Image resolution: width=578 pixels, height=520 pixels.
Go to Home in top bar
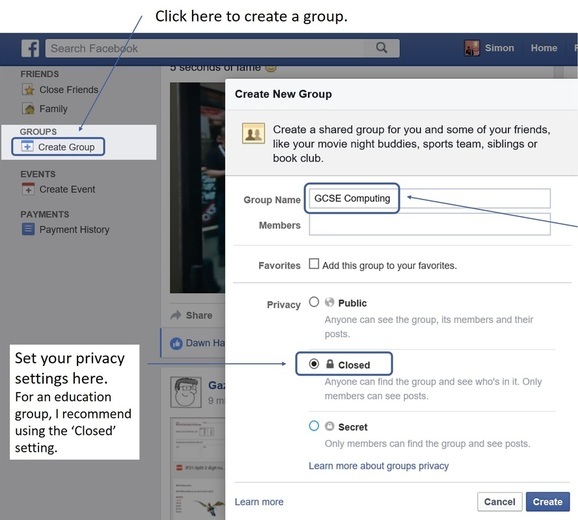click(x=544, y=48)
